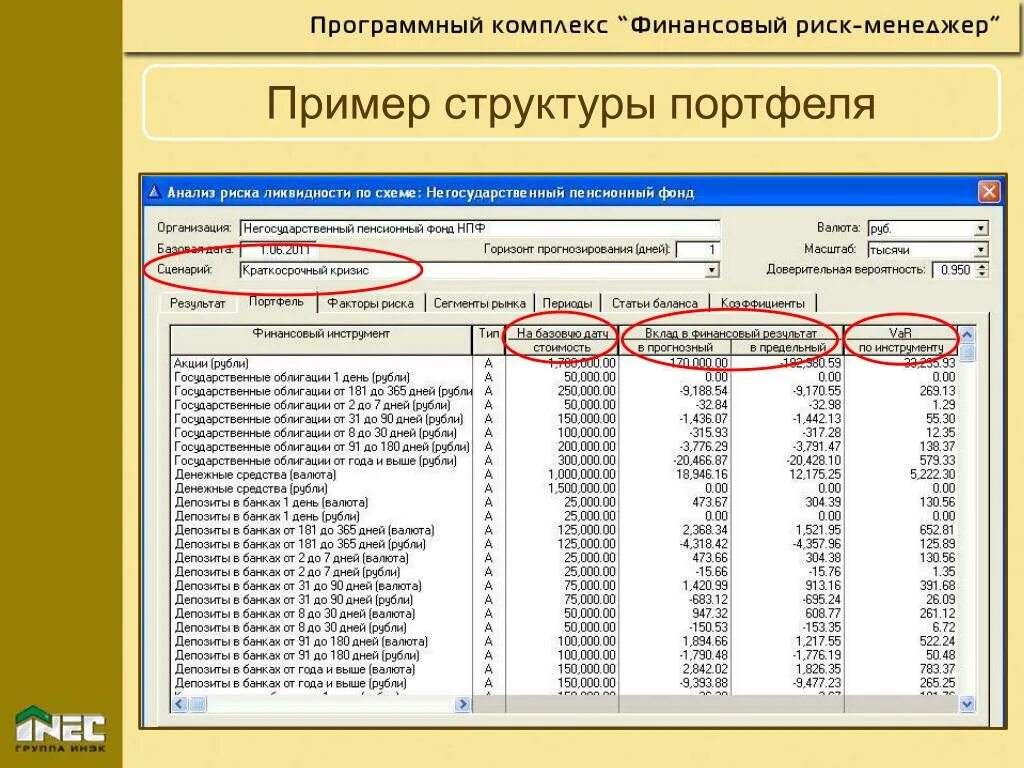Select Депозиты от 31 до 90 дней (рубли)
The height and width of the screenshot is (768, 1024).
[x=565, y=600]
